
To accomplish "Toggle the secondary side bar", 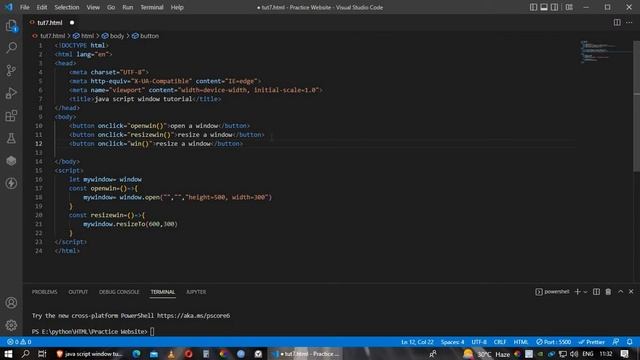I will pos(554,7).
